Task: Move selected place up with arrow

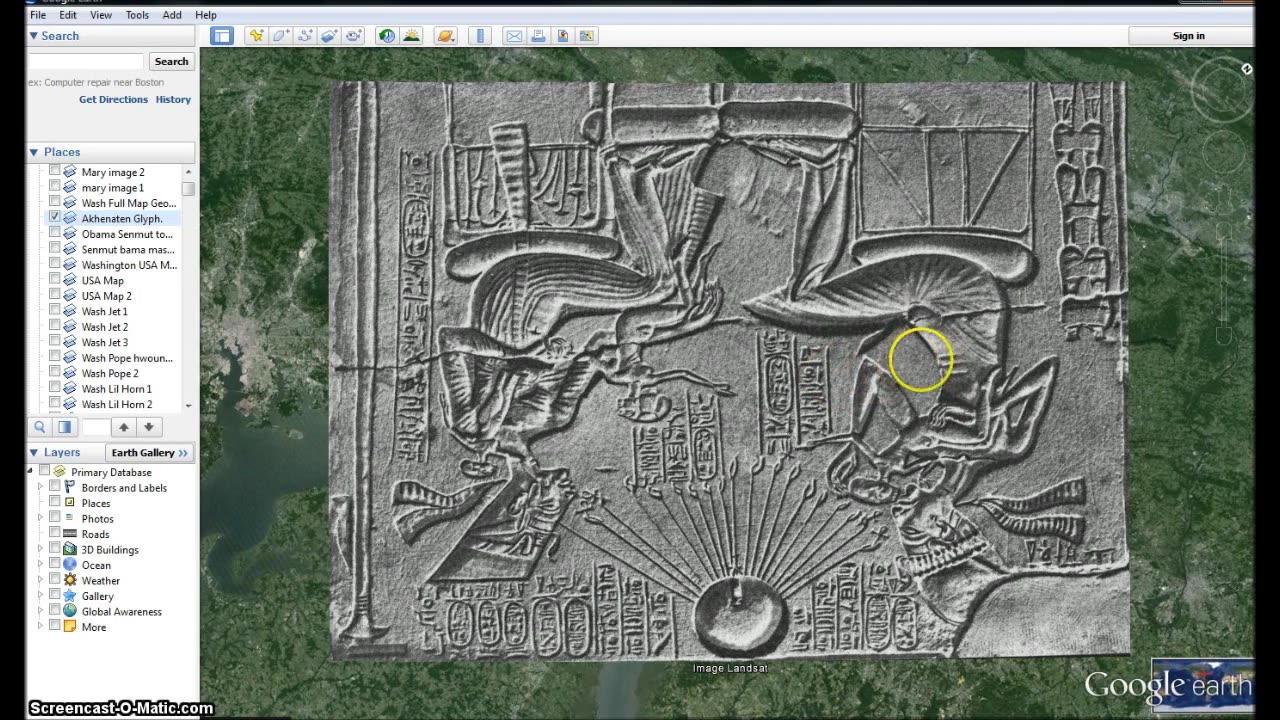Action: coord(124,427)
